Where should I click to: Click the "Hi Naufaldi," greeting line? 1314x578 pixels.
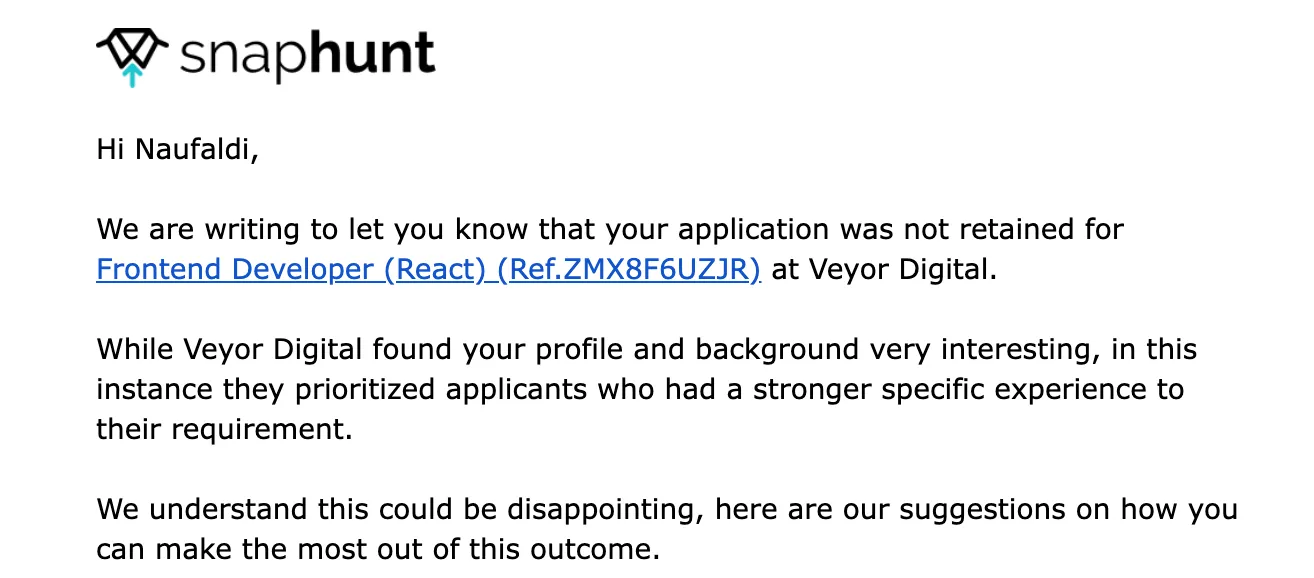(x=178, y=150)
